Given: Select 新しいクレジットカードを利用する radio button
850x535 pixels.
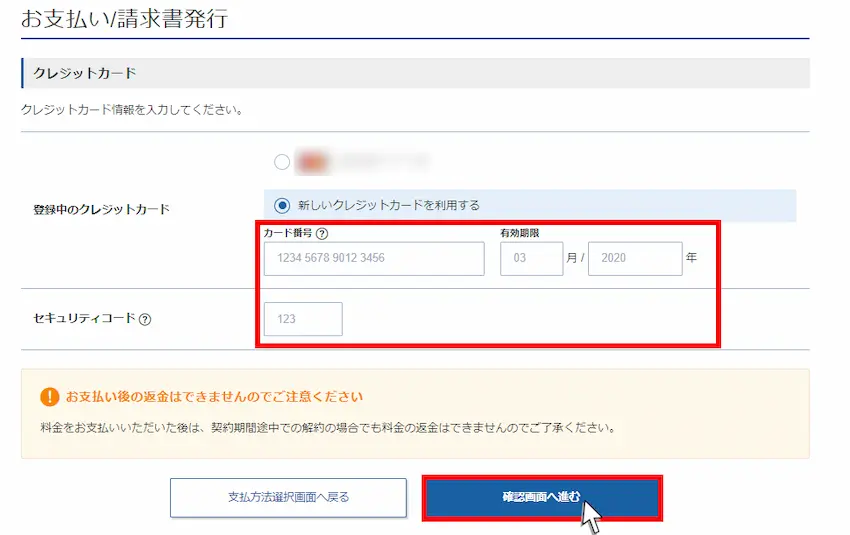Looking at the screenshot, I should (x=282, y=205).
